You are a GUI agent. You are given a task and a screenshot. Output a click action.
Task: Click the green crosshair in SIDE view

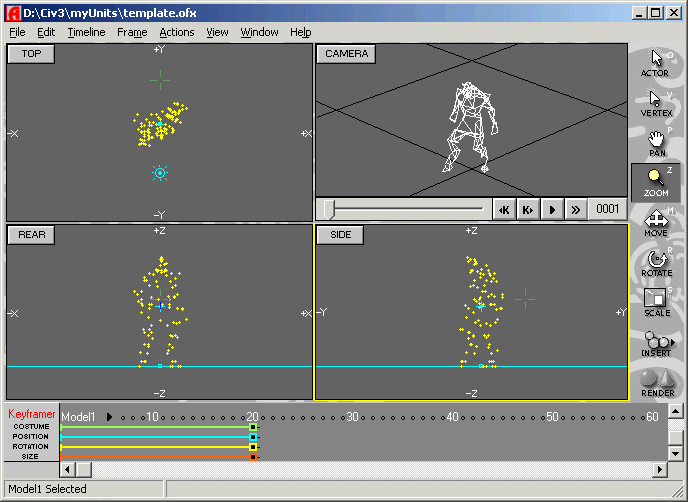coord(525,300)
